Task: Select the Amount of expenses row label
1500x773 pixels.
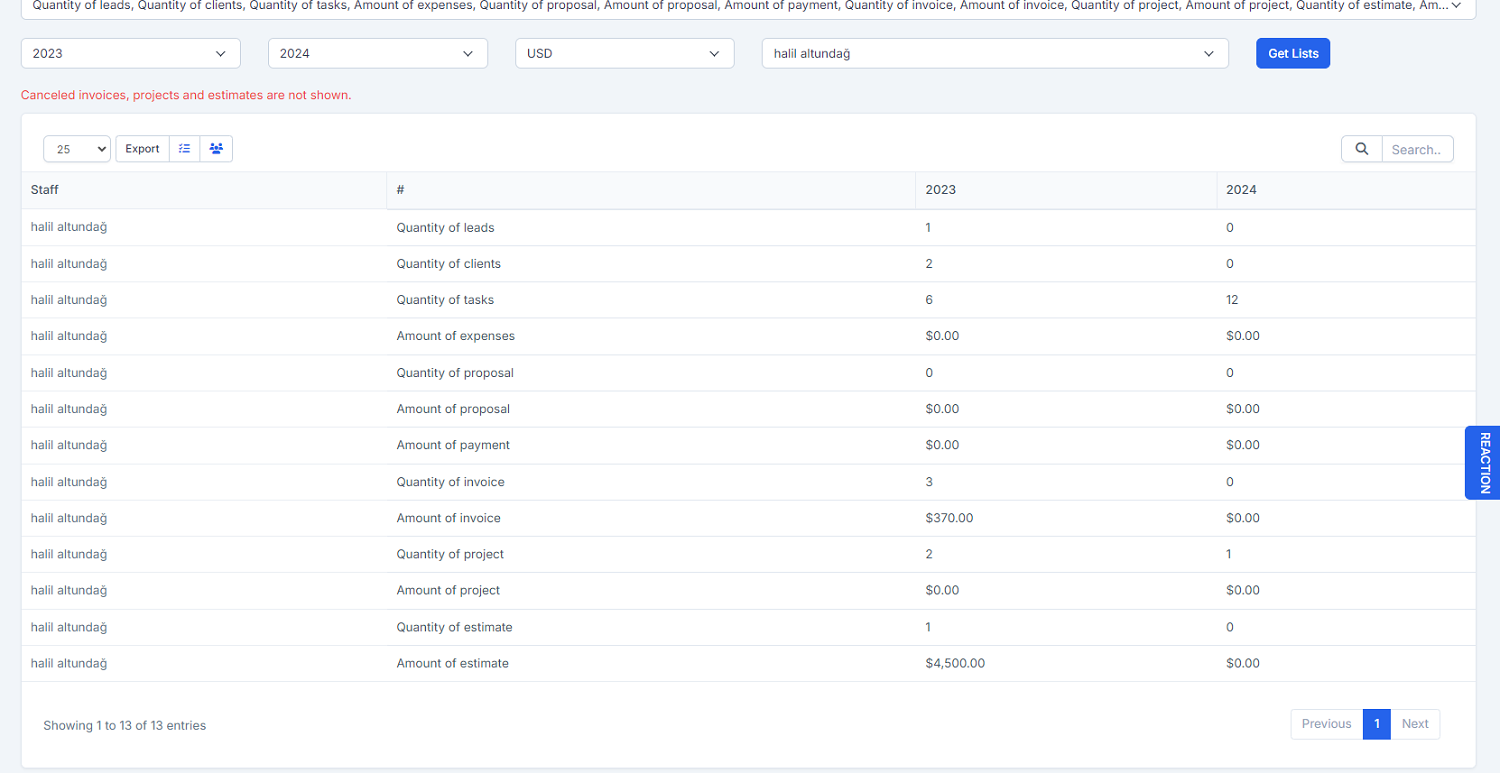Action: tap(455, 336)
